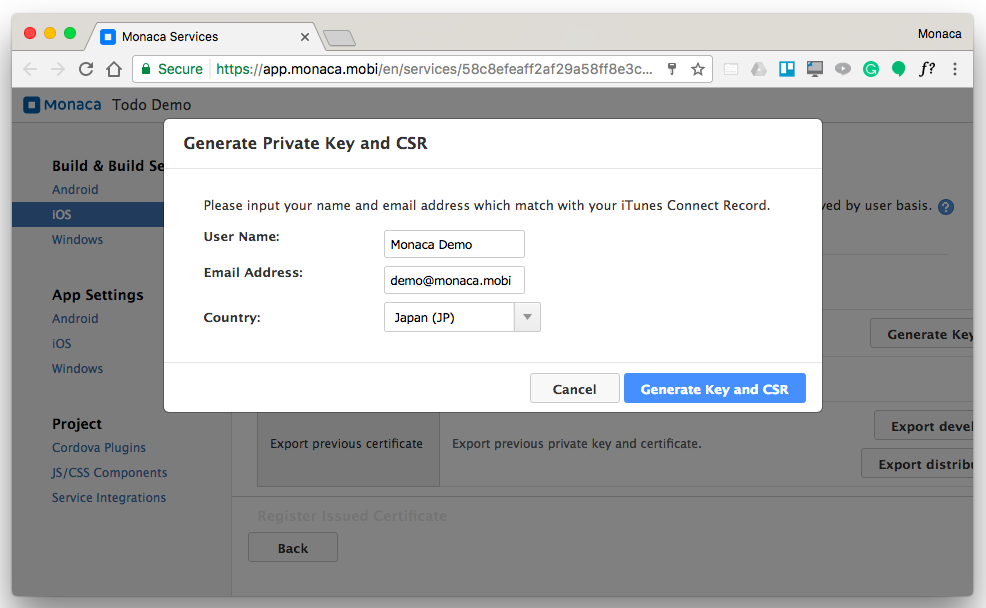Click the blue help question mark icon

point(945,207)
